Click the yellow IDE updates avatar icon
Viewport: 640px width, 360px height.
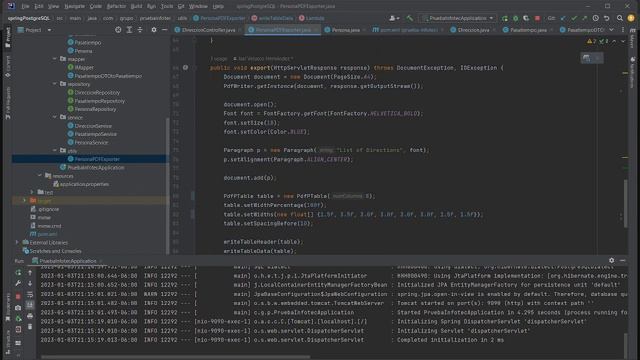pyautogui.click(x=631, y=18)
